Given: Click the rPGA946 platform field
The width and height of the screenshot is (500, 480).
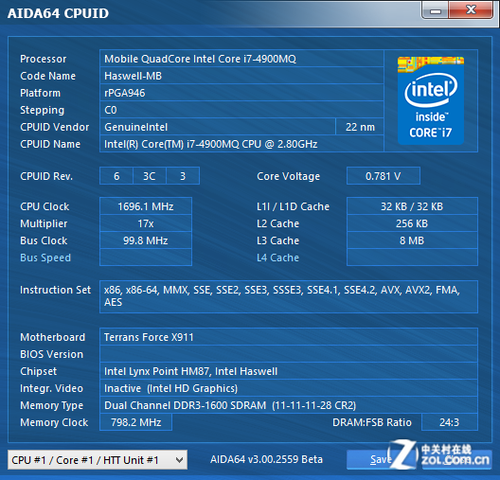Looking at the screenshot, I should click(241, 93).
